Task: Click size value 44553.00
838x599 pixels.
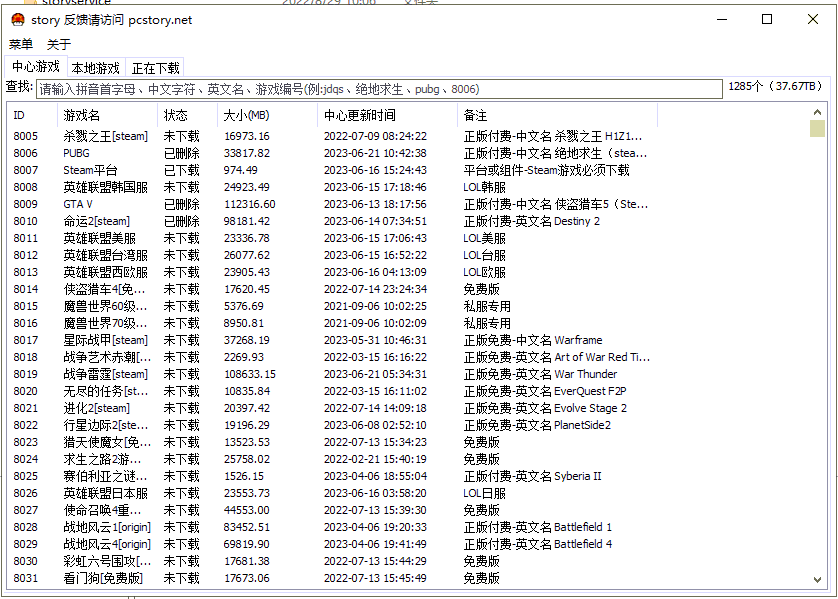Action: point(246,510)
